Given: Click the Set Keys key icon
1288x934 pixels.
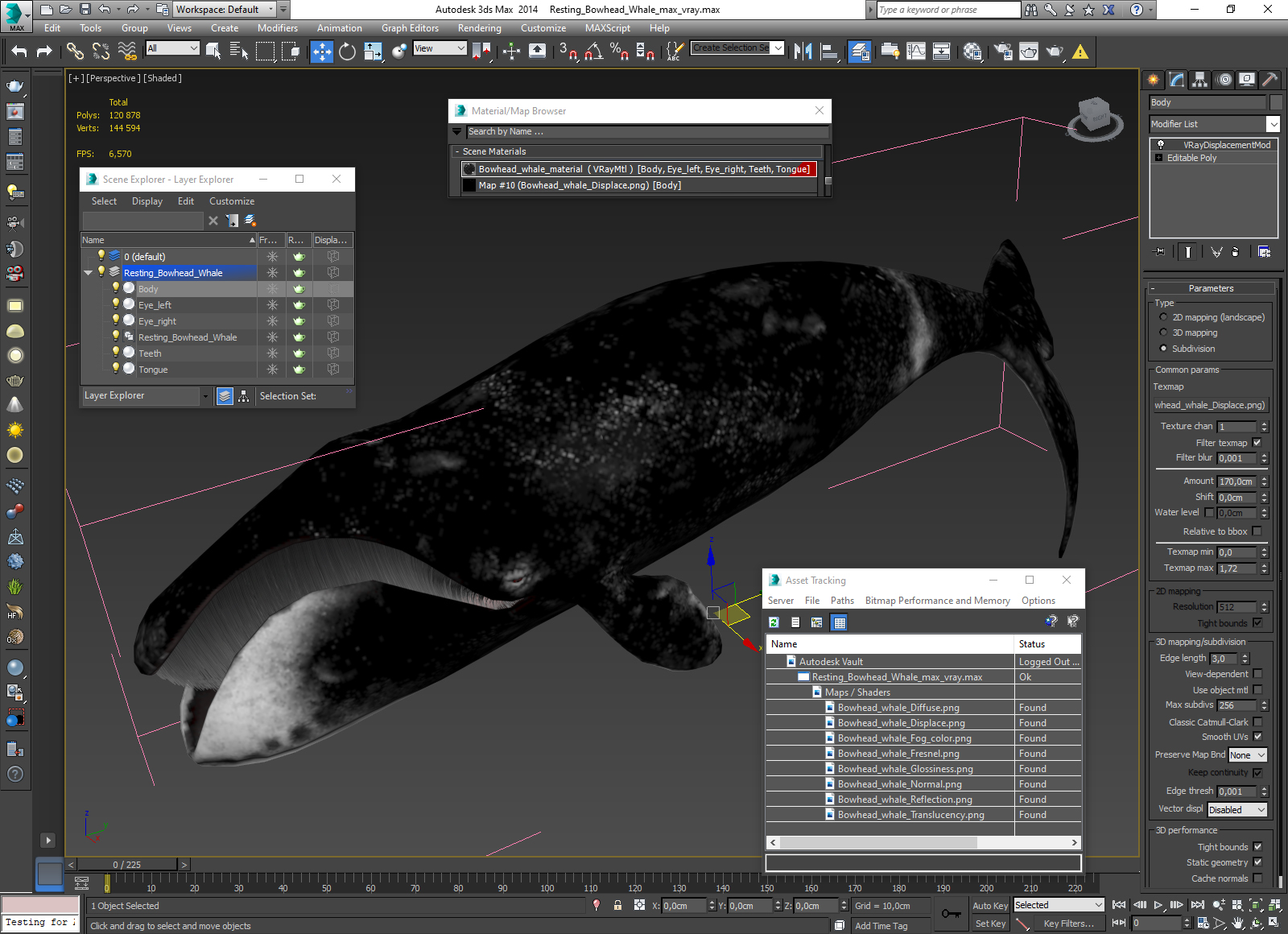Looking at the screenshot, I should [x=951, y=914].
